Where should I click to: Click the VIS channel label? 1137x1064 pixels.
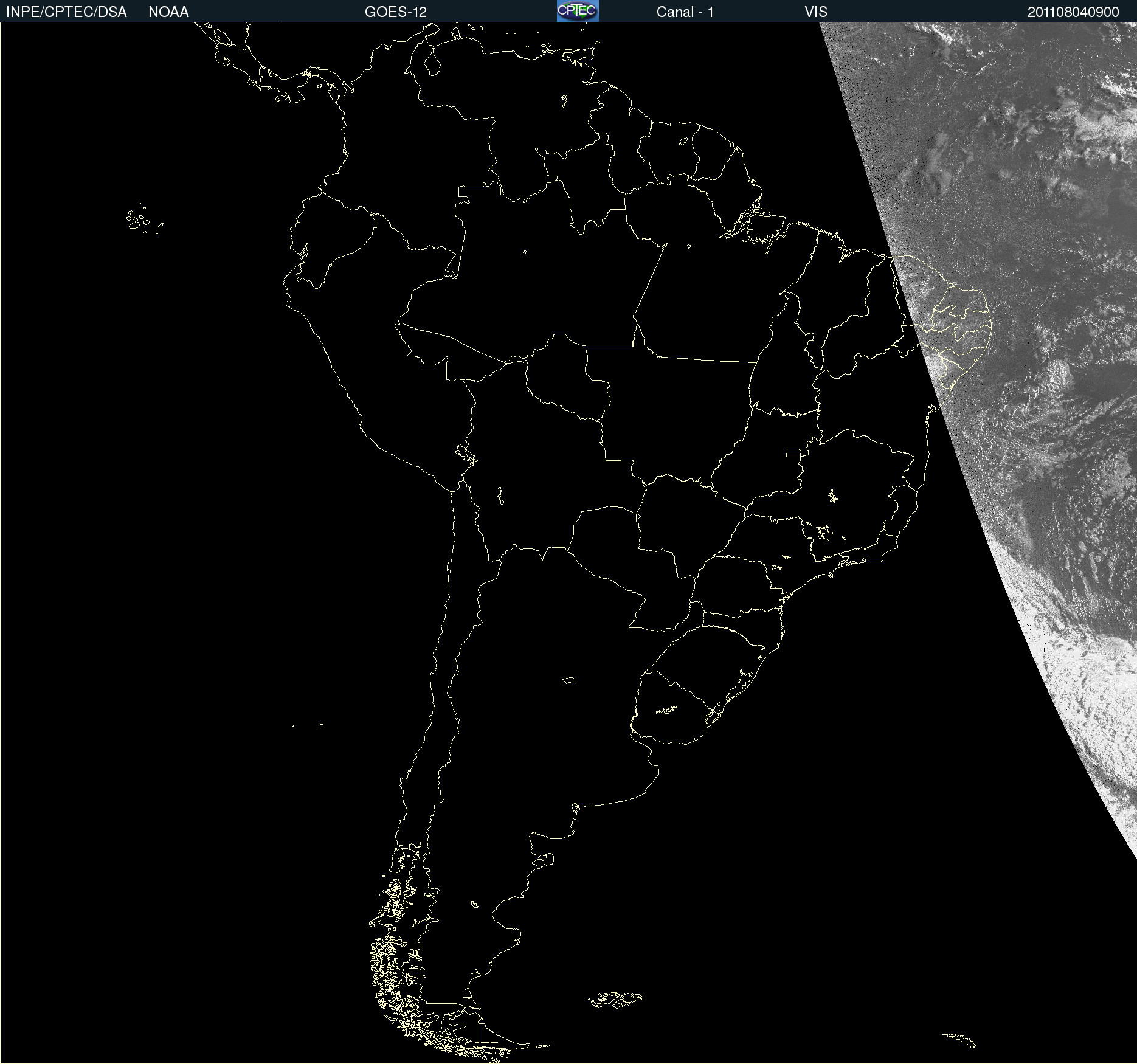(816, 12)
